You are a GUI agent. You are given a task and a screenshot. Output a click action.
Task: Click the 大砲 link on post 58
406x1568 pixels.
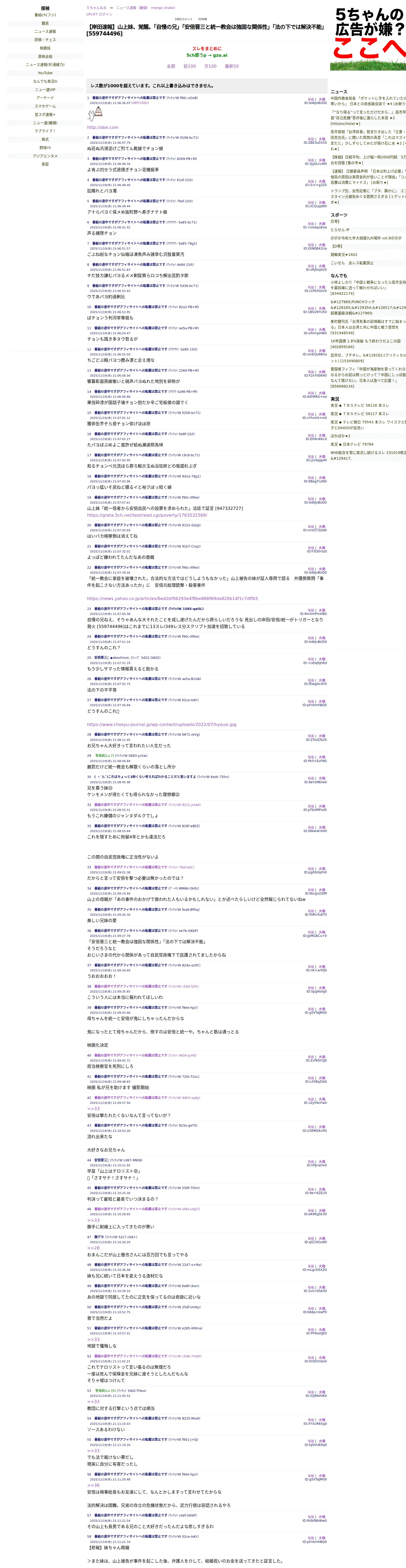(x=322, y=1538)
